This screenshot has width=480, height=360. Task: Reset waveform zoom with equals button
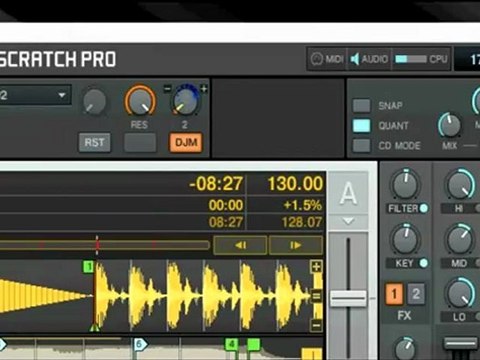[316, 296]
